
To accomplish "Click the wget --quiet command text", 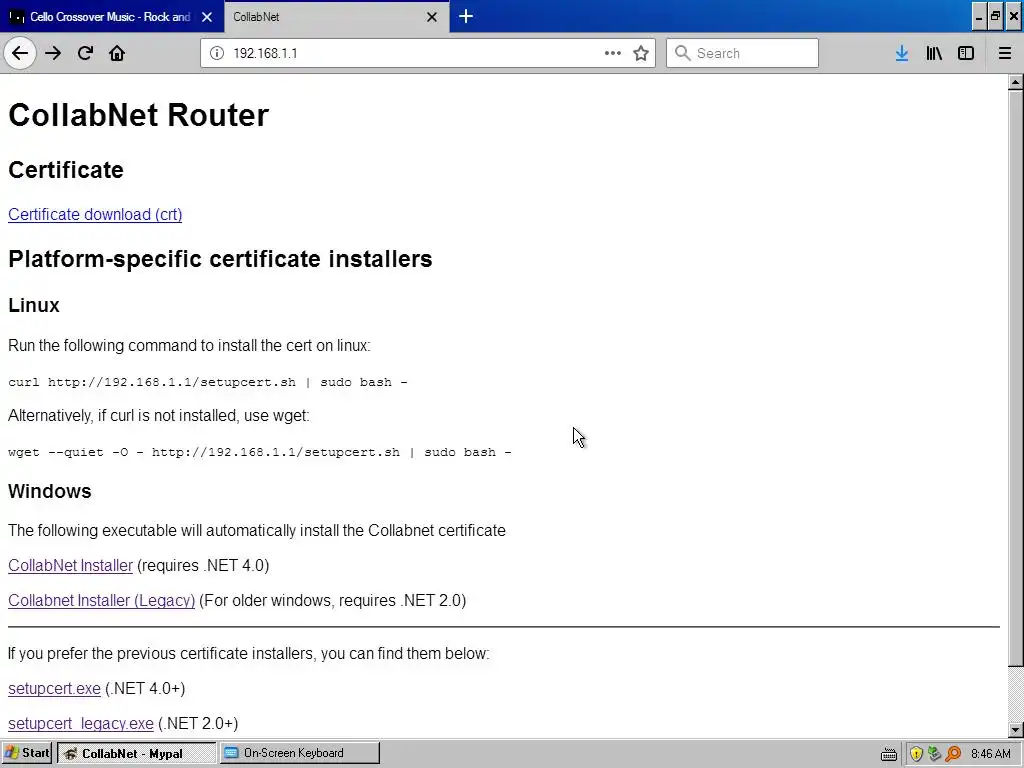I will click(x=260, y=452).
